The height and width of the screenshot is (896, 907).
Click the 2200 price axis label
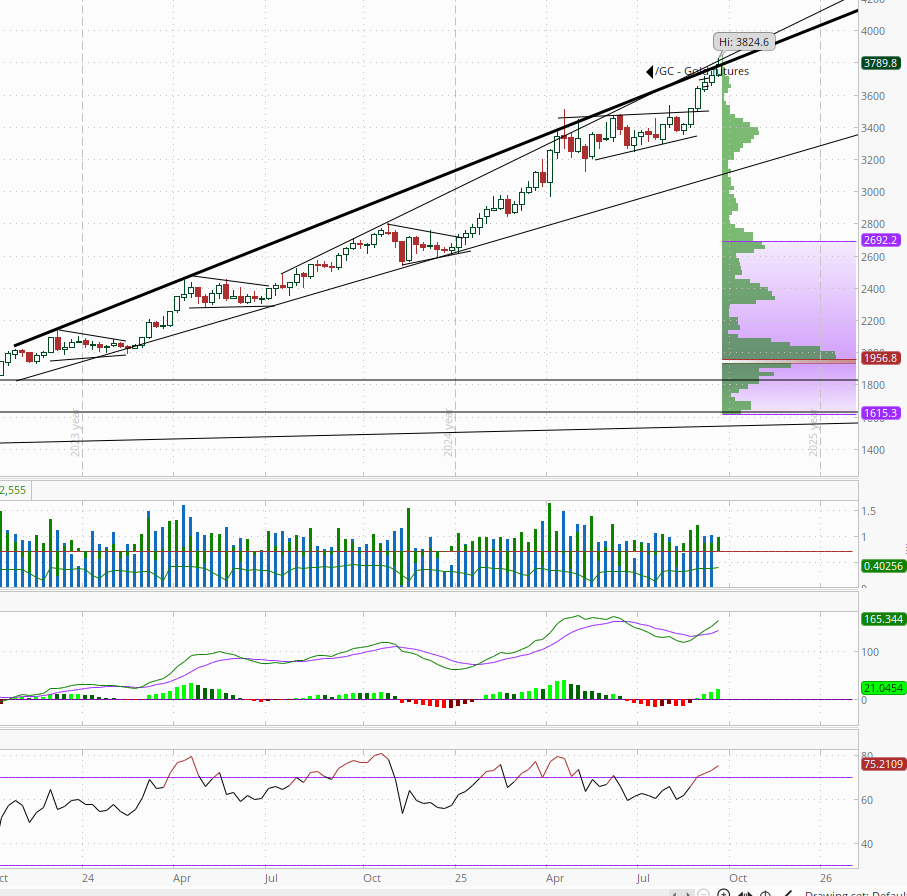click(x=873, y=321)
